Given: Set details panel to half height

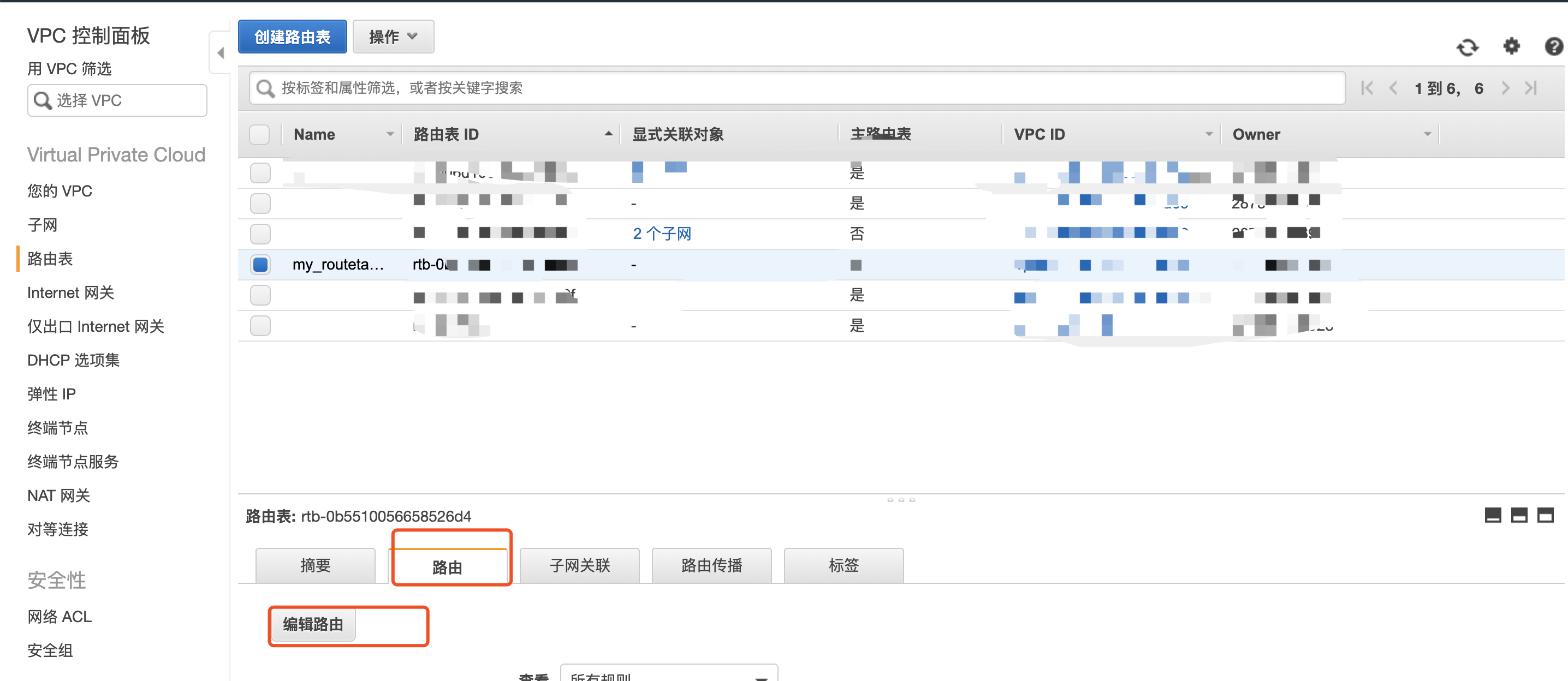Looking at the screenshot, I should 1519,516.
